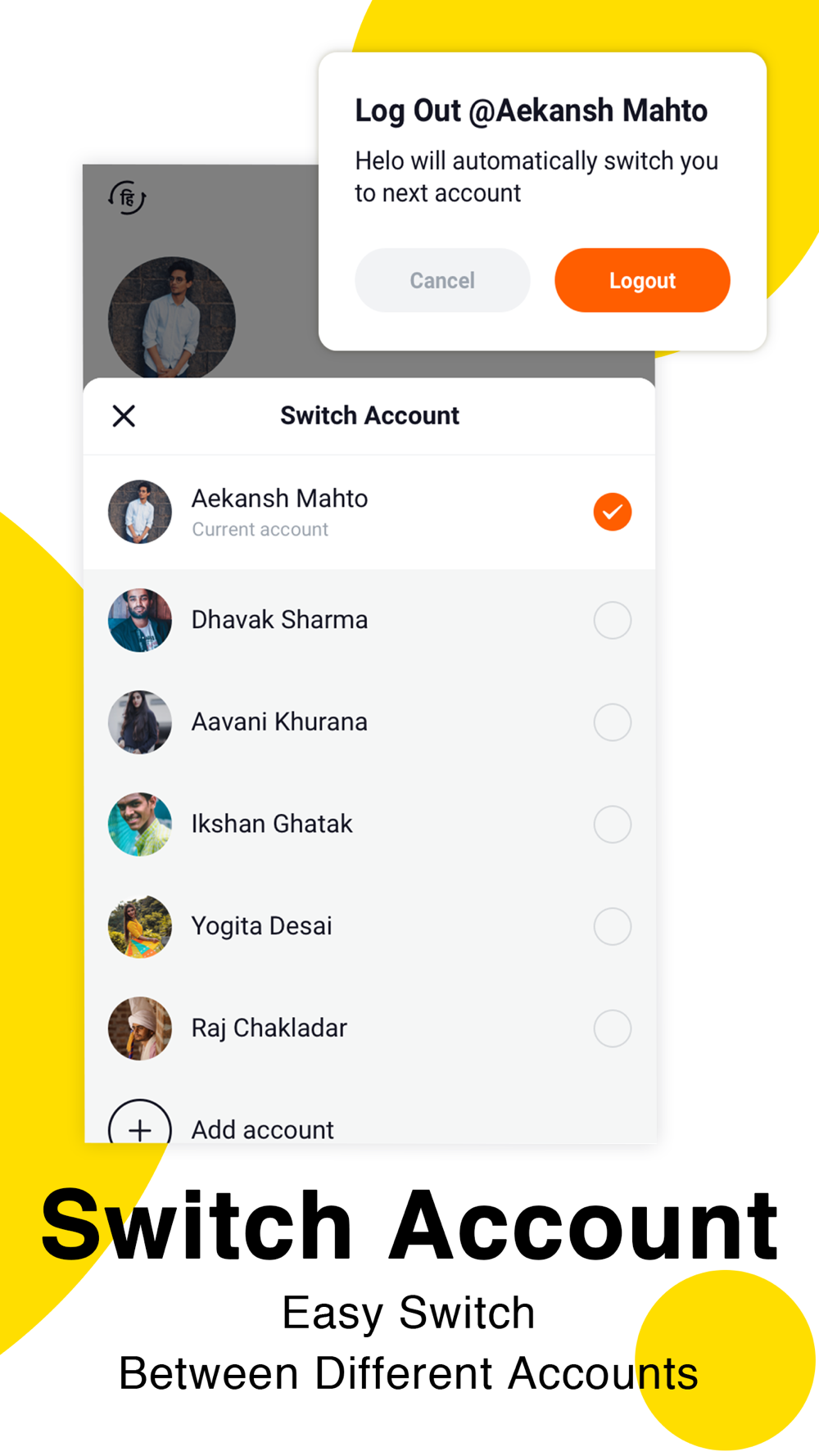The width and height of the screenshot is (819, 1456).
Task: Tap Aavani Khurana's avatar
Action: pyautogui.click(x=140, y=721)
